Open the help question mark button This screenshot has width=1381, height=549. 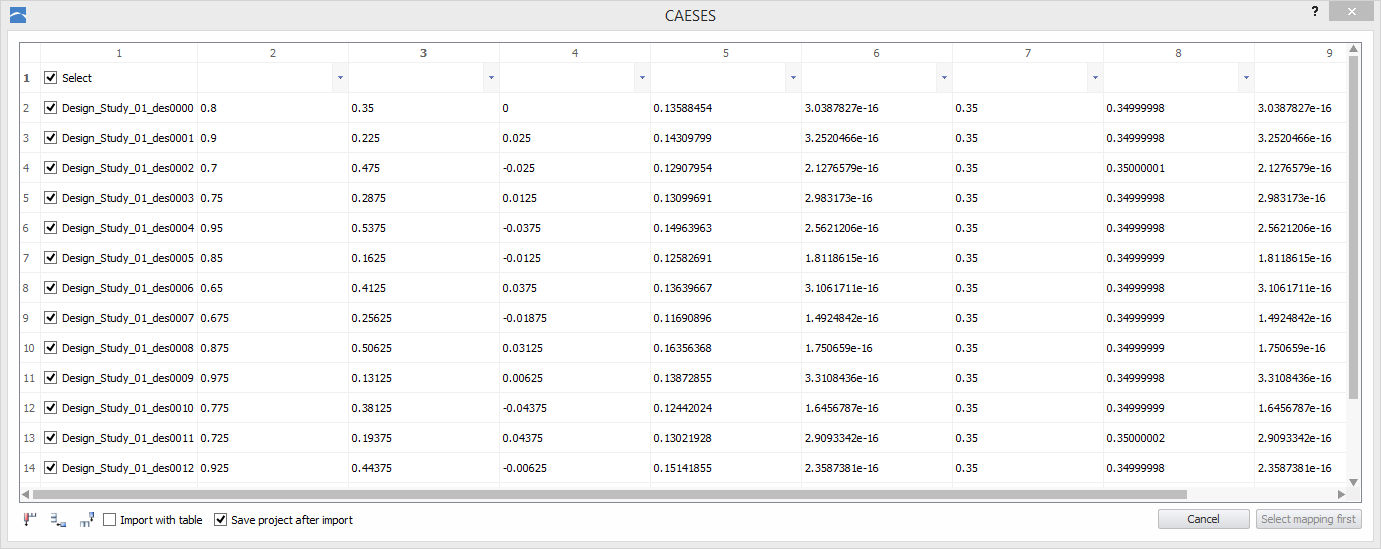[1315, 11]
